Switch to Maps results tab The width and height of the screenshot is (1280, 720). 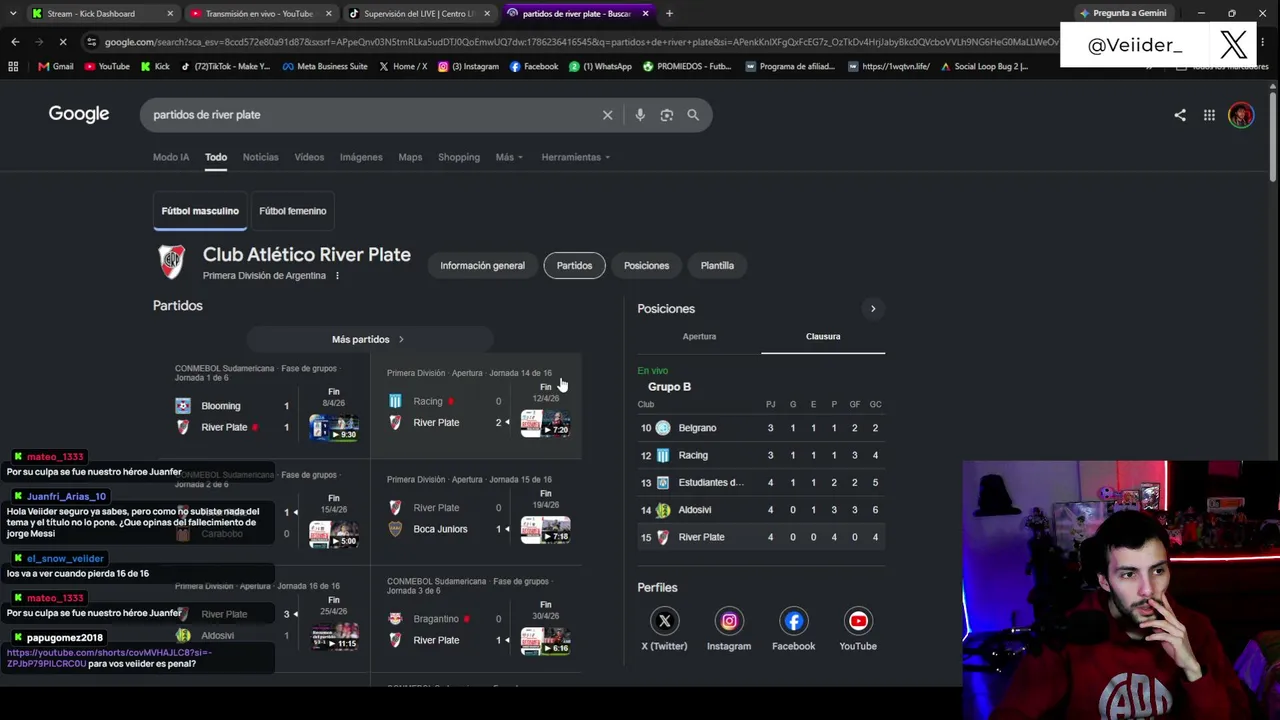pos(410,157)
